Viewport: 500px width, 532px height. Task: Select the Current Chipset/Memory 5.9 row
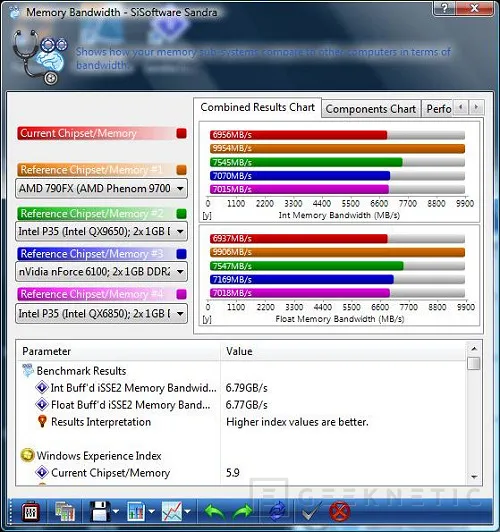242,473
